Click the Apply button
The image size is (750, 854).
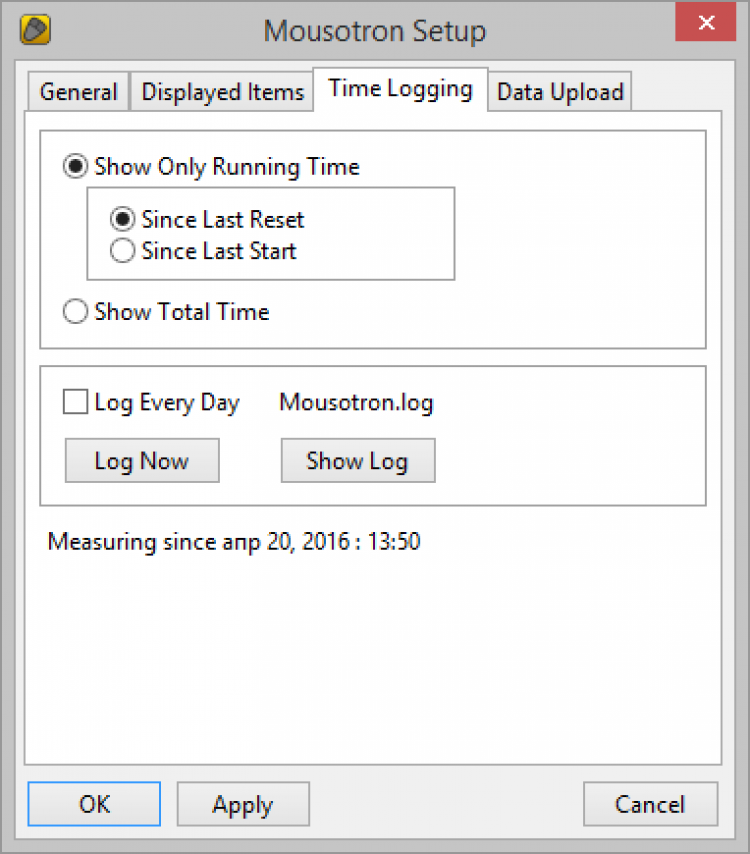pyautogui.click(x=243, y=804)
